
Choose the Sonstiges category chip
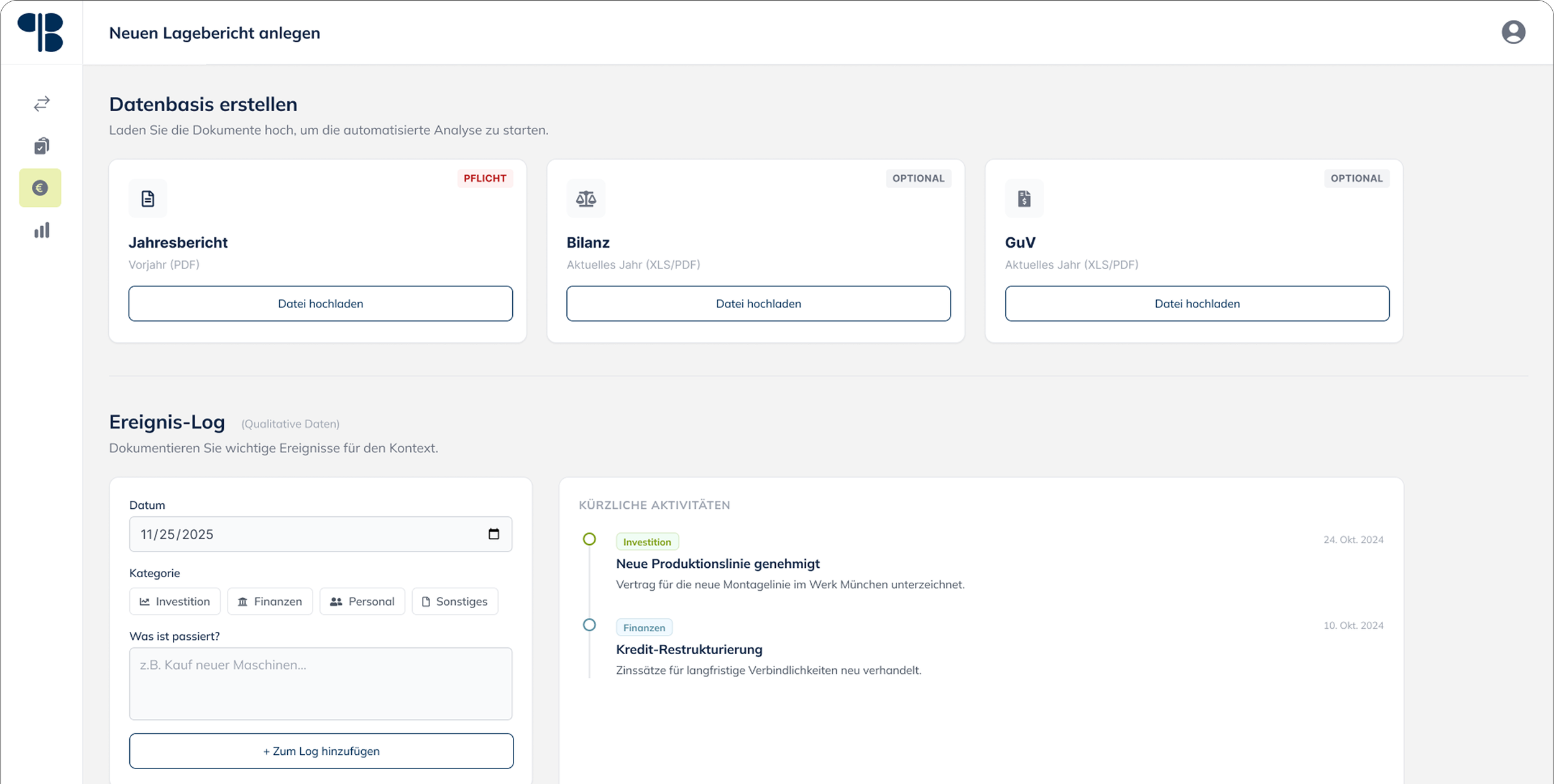[x=454, y=601]
